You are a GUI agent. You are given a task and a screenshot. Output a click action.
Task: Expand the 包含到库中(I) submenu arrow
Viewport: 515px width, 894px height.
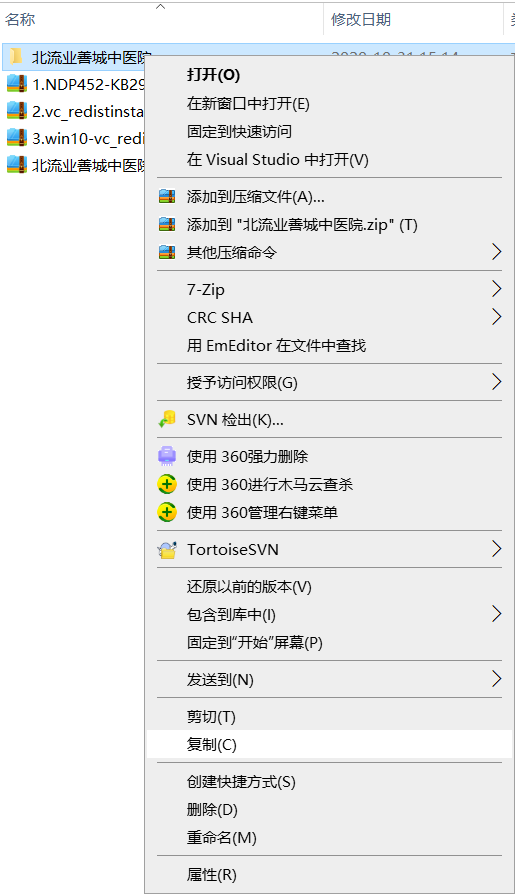click(497, 614)
